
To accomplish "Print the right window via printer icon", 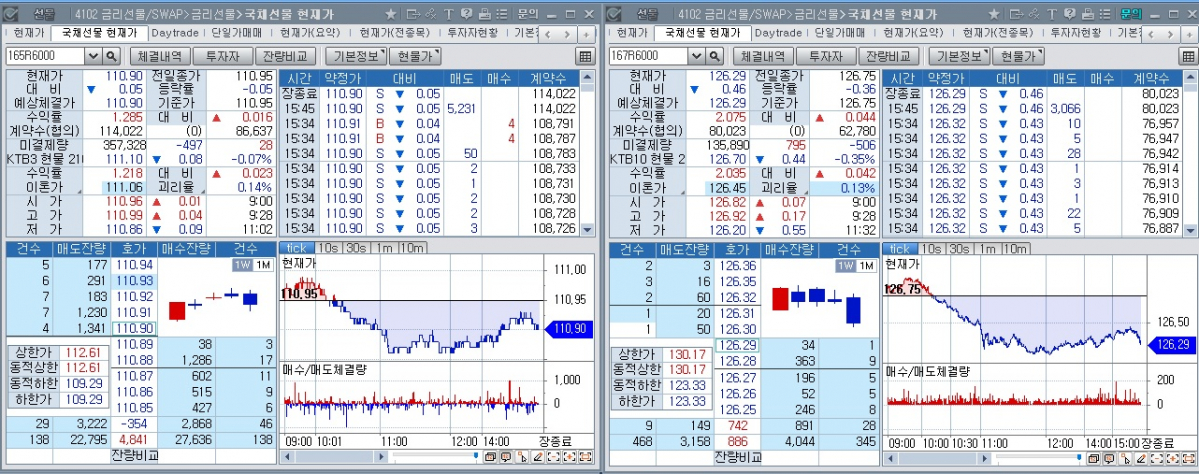I will coord(1087,14).
